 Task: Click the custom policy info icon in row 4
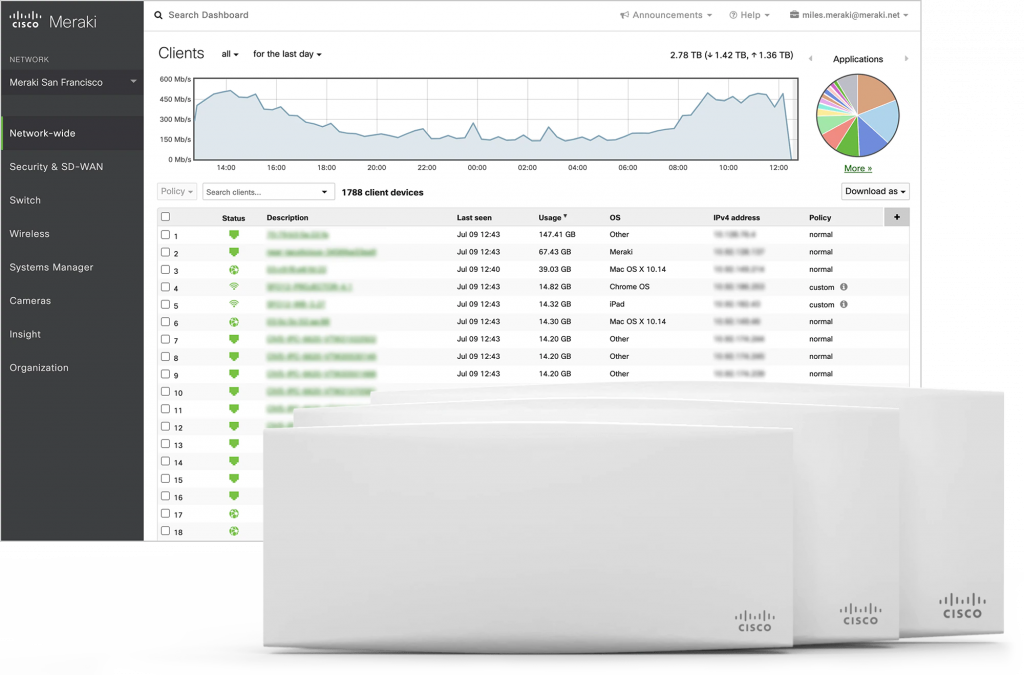click(843, 287)
